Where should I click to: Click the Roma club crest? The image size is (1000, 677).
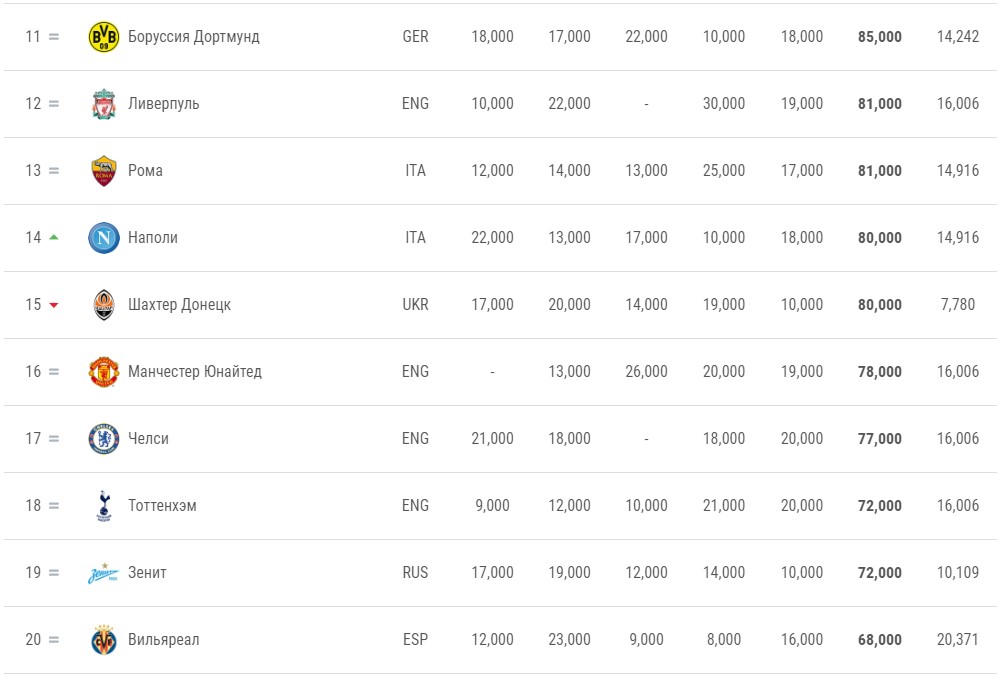[103, 170]
